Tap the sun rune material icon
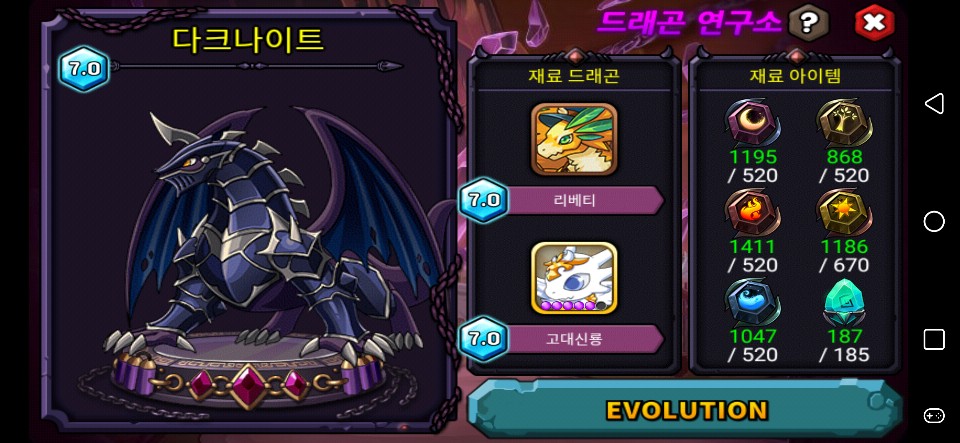 click(x=844, y=212)
